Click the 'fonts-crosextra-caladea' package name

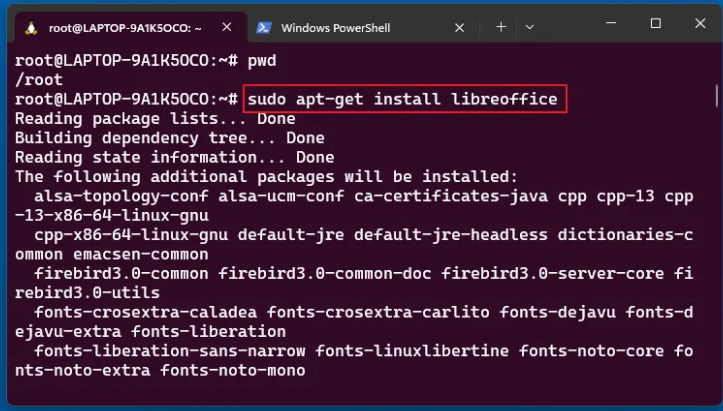tap(145, 312)
